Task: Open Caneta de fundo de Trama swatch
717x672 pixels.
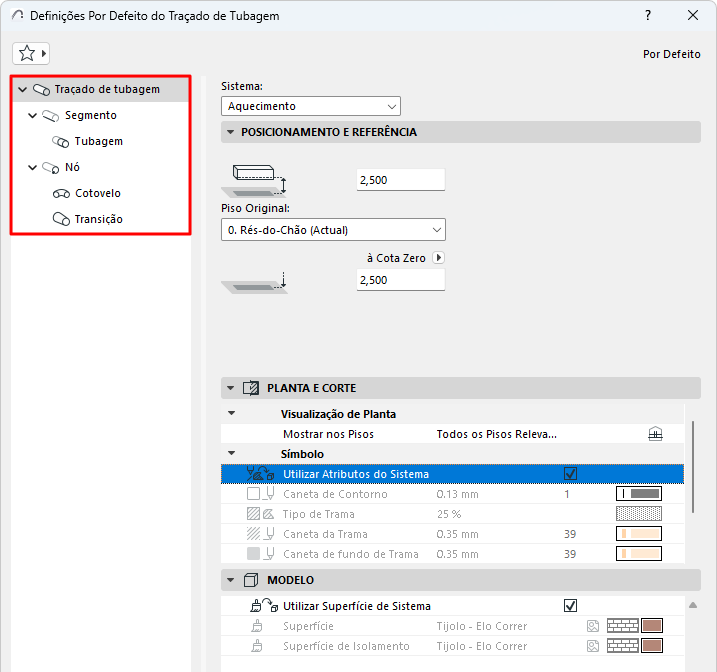Action: pos(639,554)
